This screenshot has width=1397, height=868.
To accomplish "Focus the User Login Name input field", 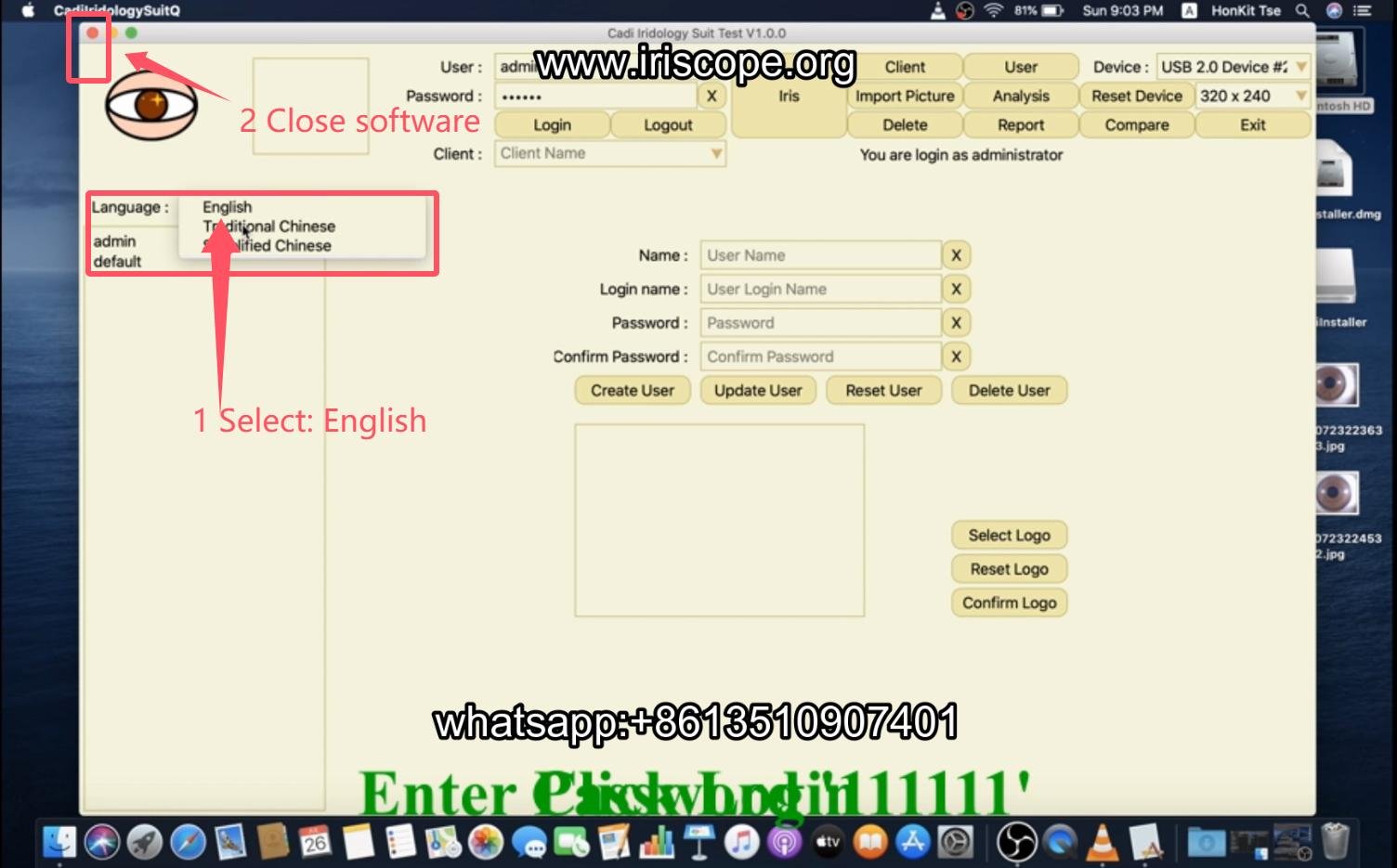I will click(821, 289).
